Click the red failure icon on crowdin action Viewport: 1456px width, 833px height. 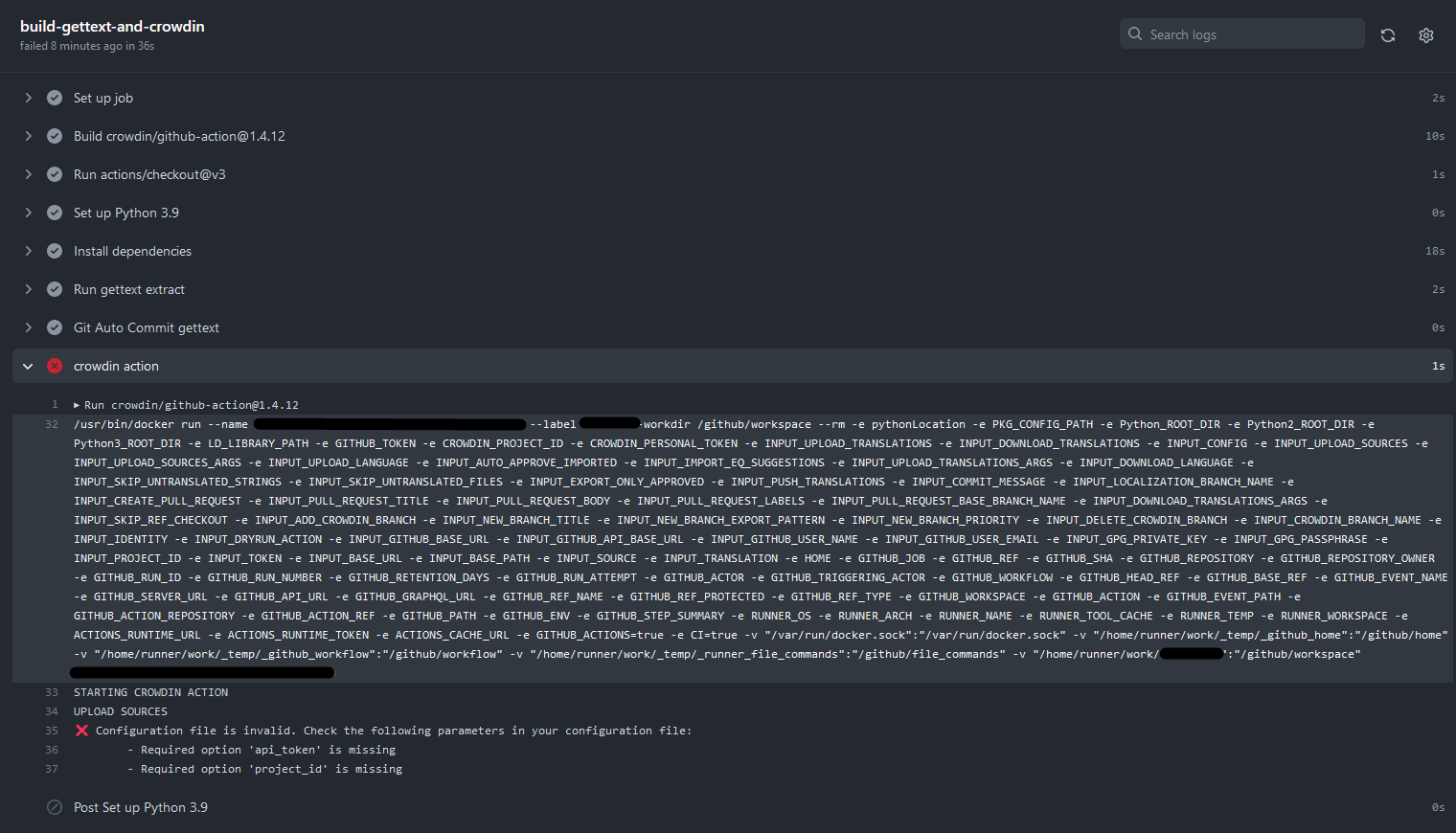tap(55, 365)
